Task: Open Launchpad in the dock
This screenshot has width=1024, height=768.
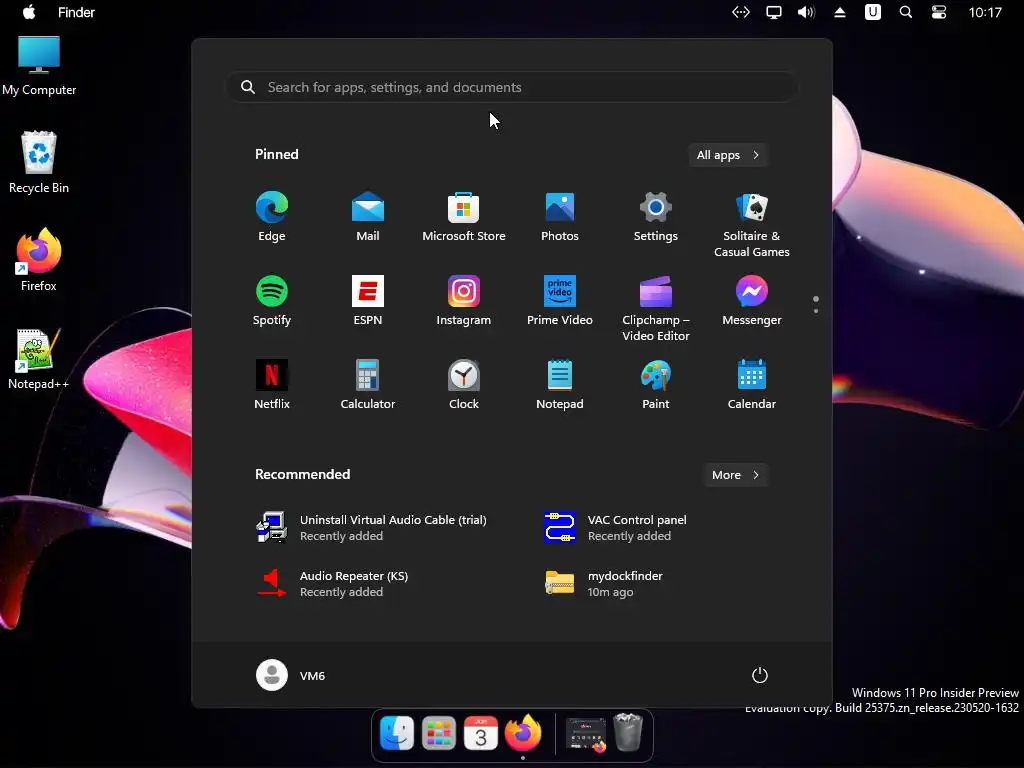Action: tap(439, 733)
